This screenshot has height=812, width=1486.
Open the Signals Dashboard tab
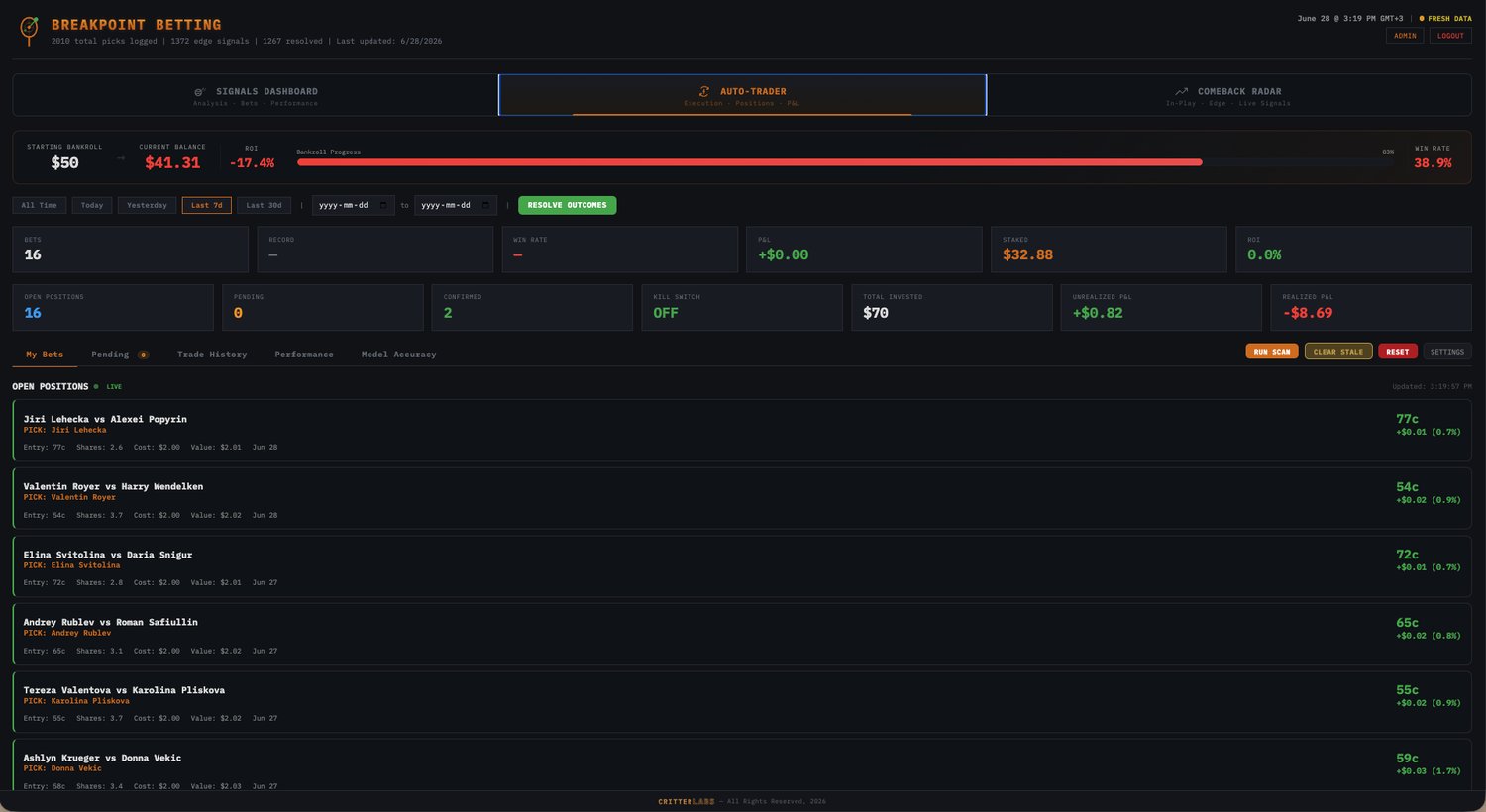tap(256, 95)
